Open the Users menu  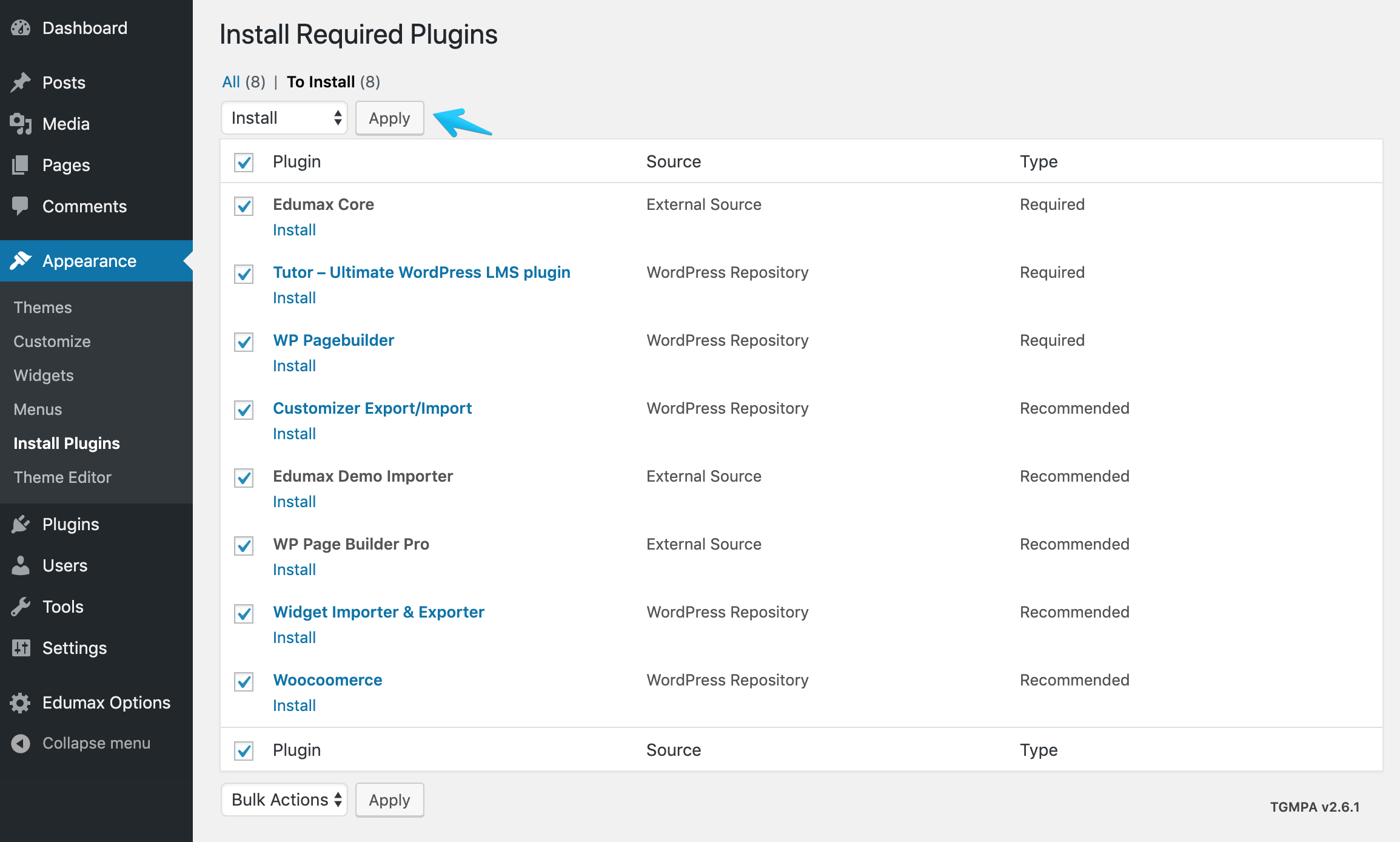click(96, 565)
